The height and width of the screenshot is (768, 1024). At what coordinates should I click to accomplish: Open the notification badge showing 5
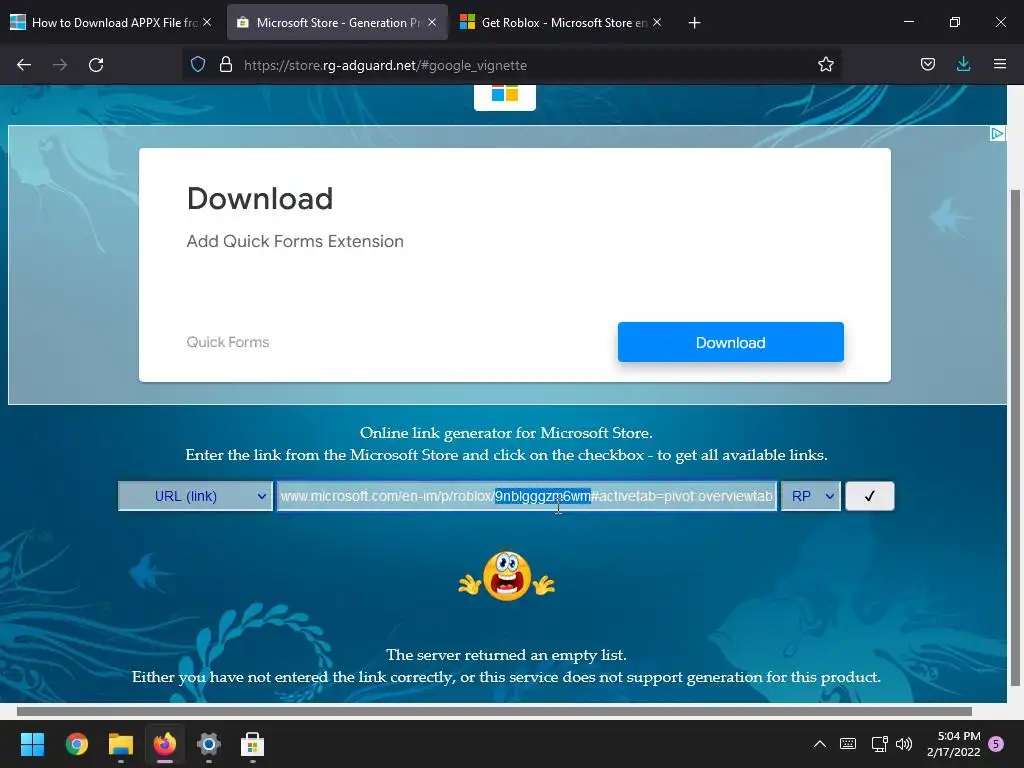tap(996, 744)
